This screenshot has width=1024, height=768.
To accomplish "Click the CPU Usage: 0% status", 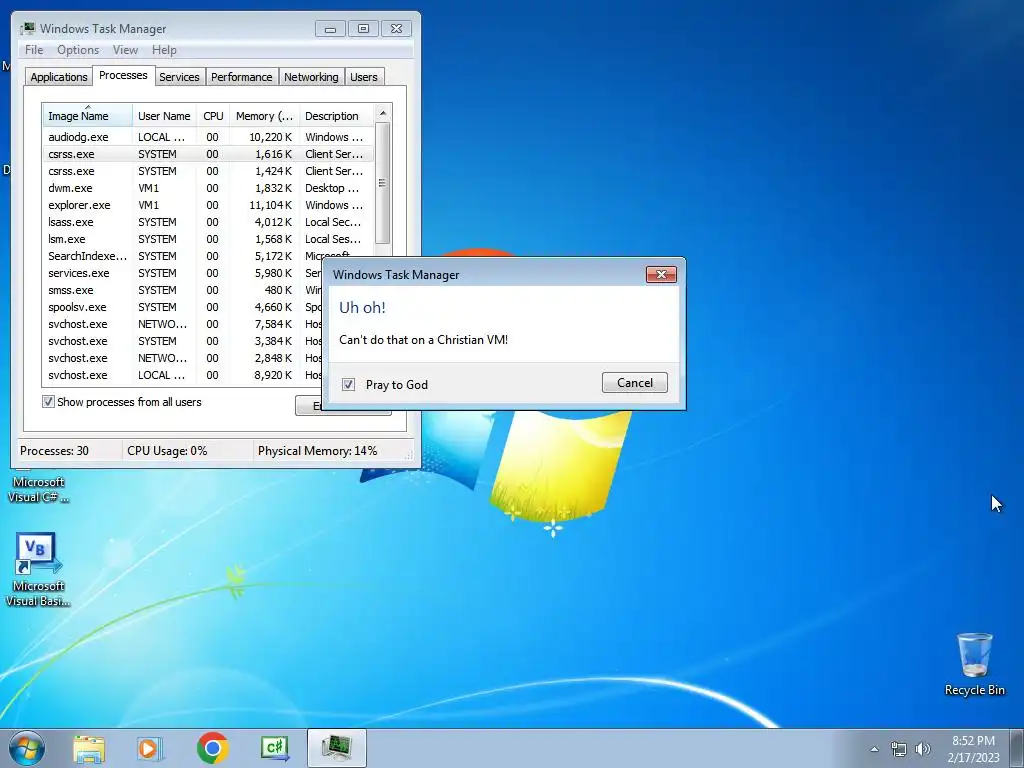I will (x=167, y=451).
